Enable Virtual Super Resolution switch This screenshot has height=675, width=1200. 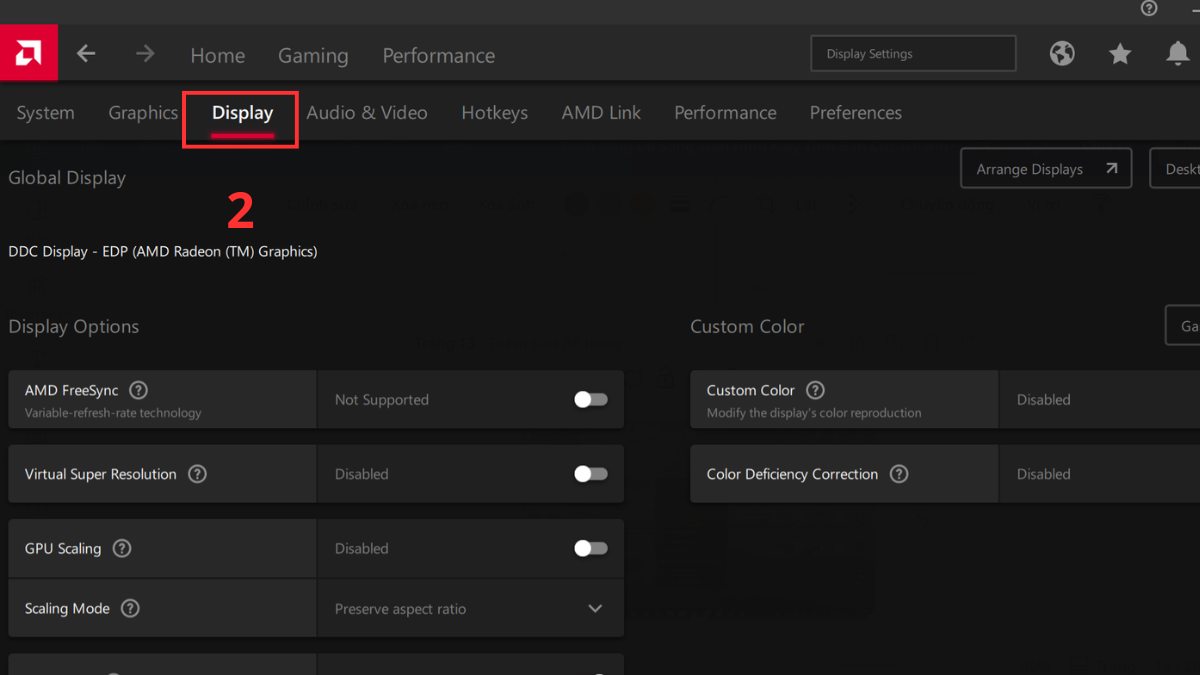(x=590, y=474)
